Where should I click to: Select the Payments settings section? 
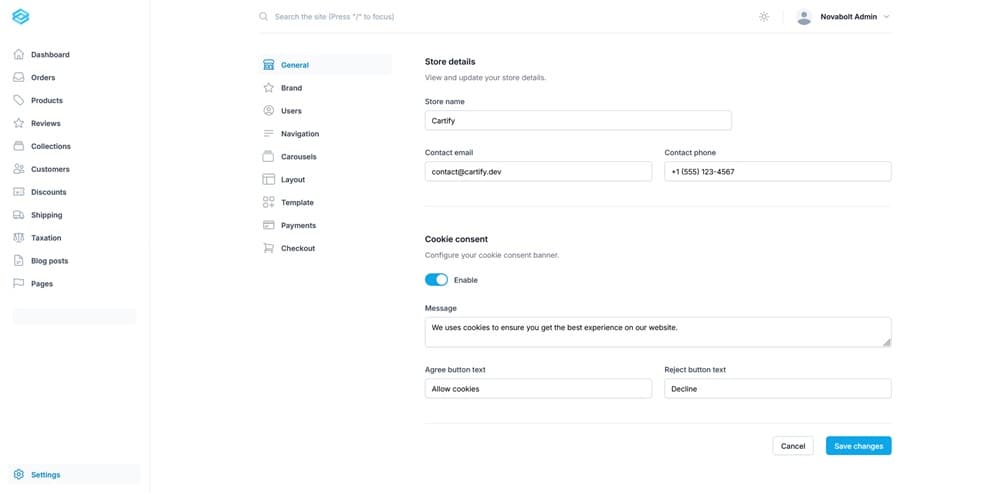[x=298, y=226]
